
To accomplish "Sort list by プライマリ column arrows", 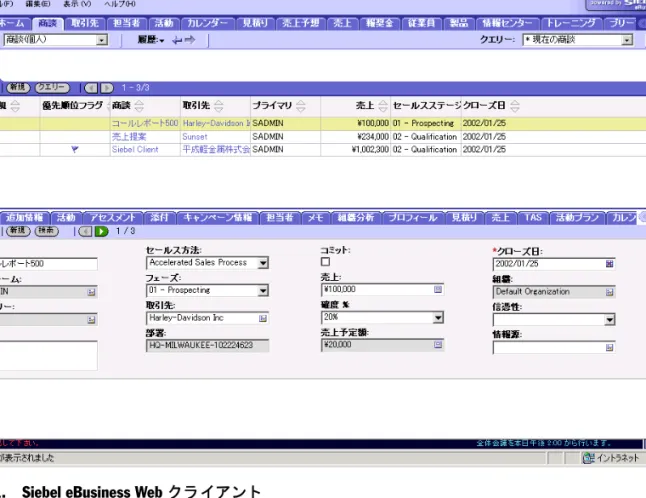I will (301, 106).
